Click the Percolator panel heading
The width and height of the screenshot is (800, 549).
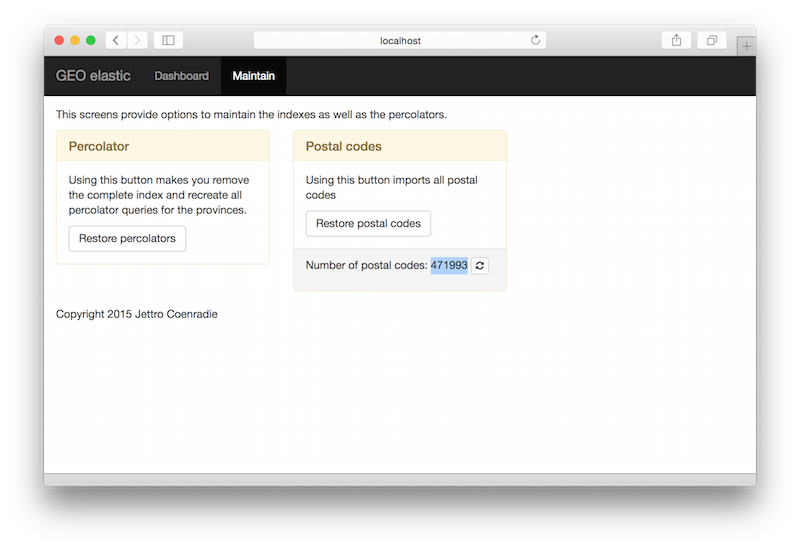click(x=99, y=146)
